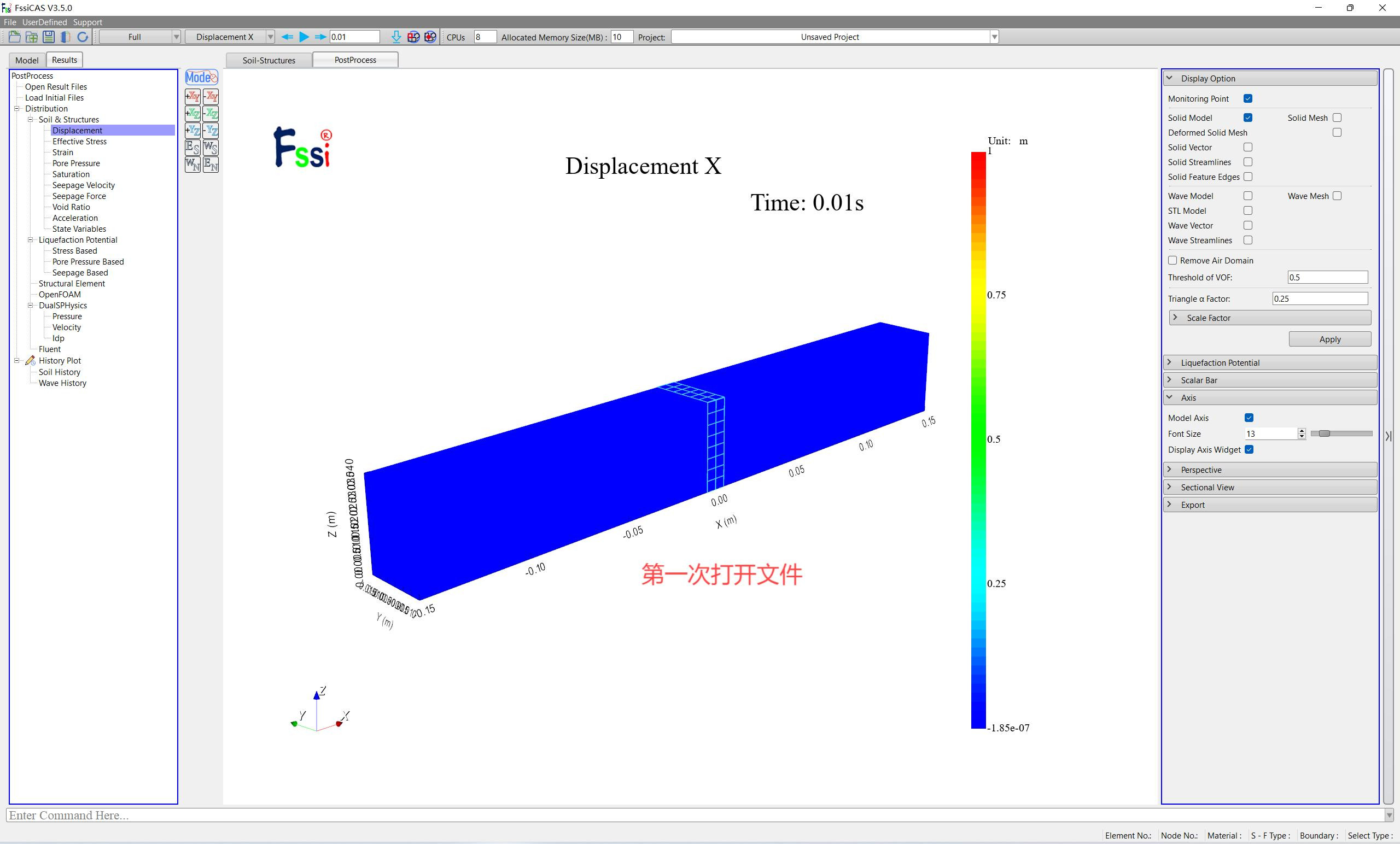Switch to ES isometric view
1400x844 pixels.
192,148
